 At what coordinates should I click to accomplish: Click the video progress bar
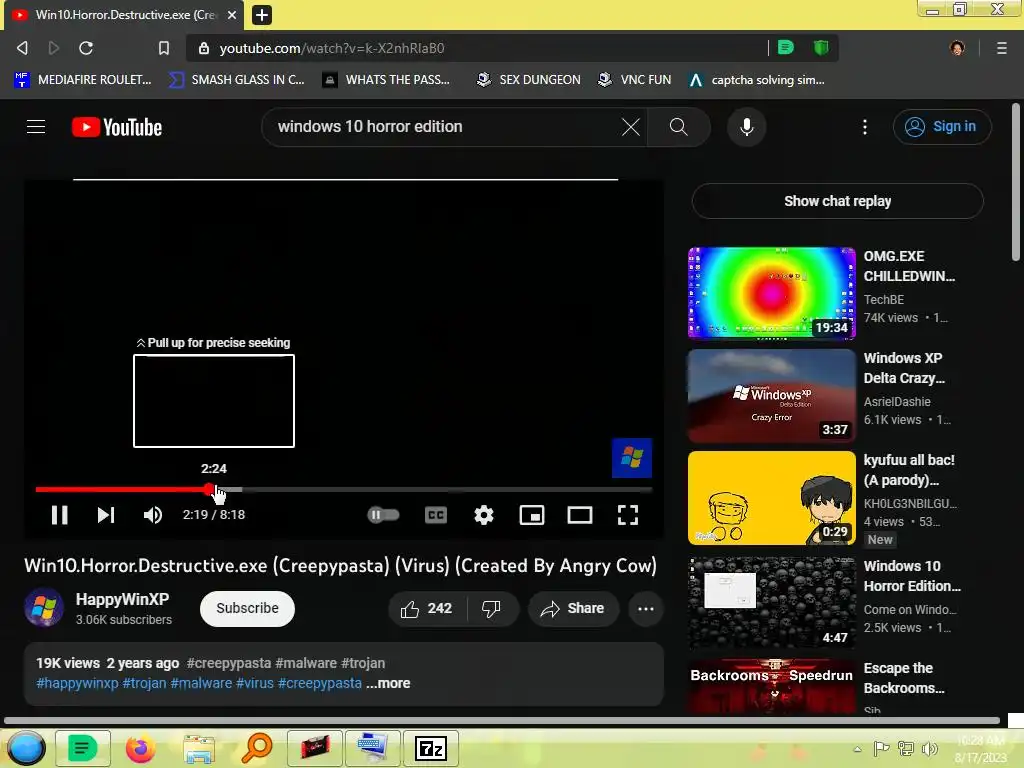[344, 489]
